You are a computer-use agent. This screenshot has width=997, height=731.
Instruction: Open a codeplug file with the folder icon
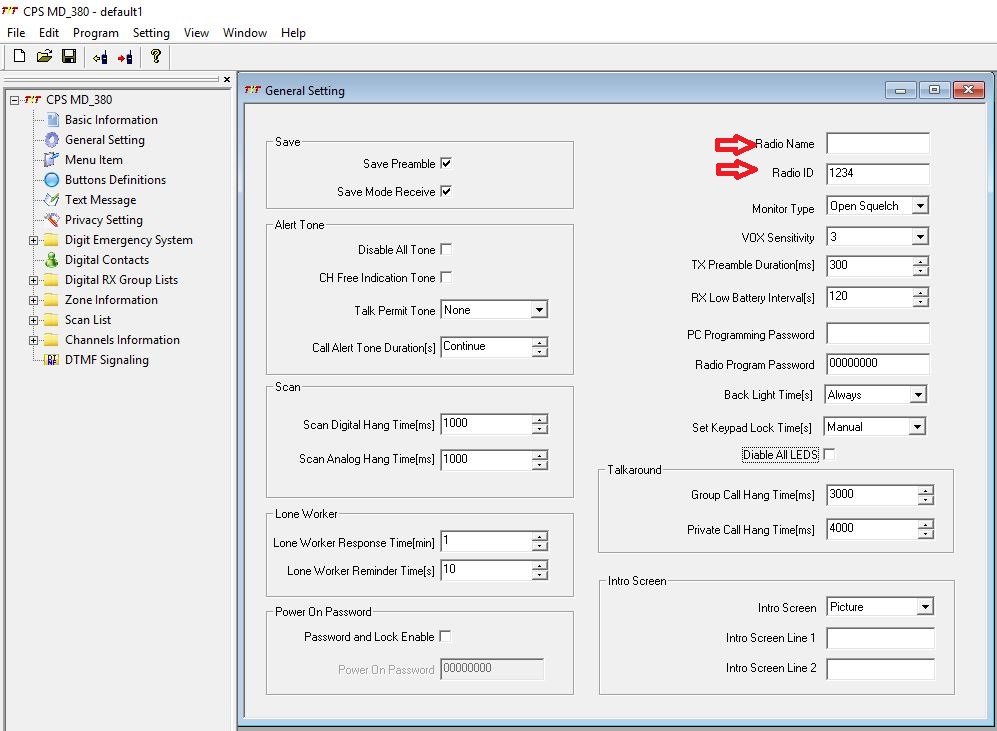tap(44, 57)
